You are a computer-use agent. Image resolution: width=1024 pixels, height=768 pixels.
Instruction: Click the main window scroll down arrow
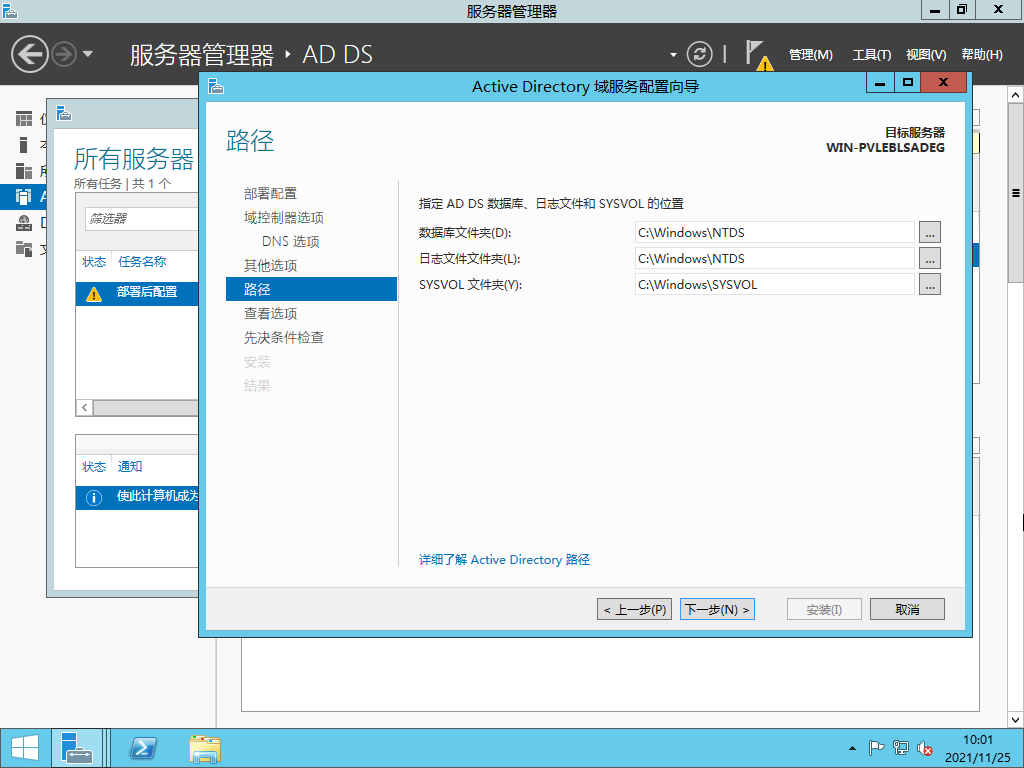click(x=1016, y=720)
